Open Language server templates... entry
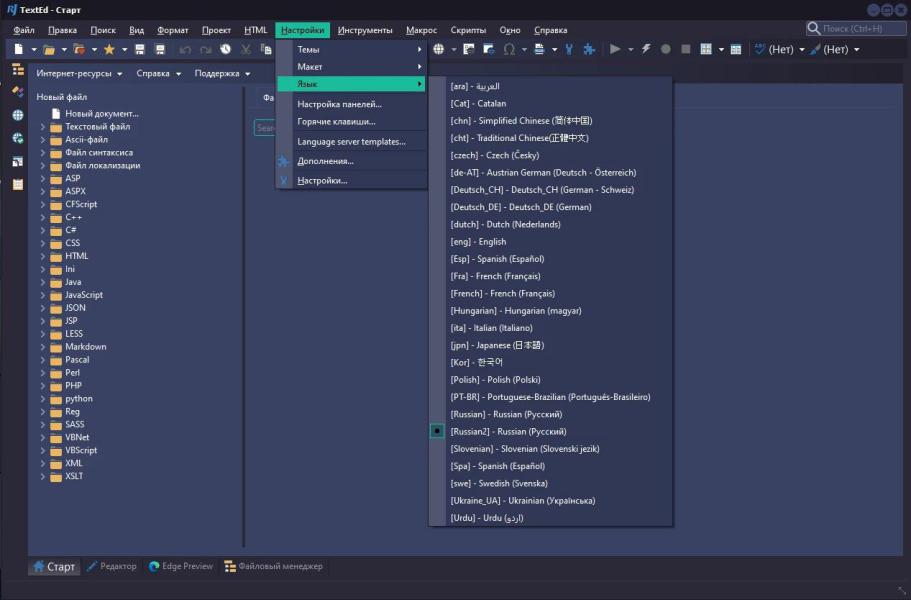This screenshot has width=911, height=600. (x=352, y=141)
